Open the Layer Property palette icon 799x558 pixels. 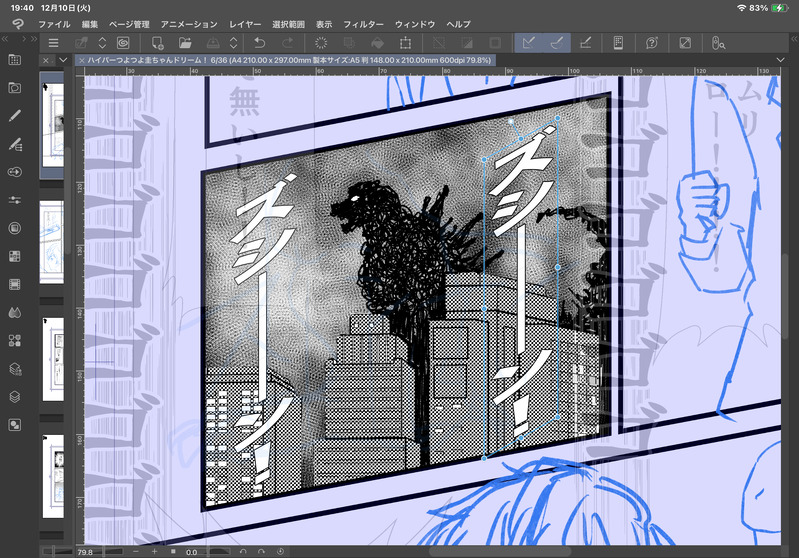coord(15,368)
